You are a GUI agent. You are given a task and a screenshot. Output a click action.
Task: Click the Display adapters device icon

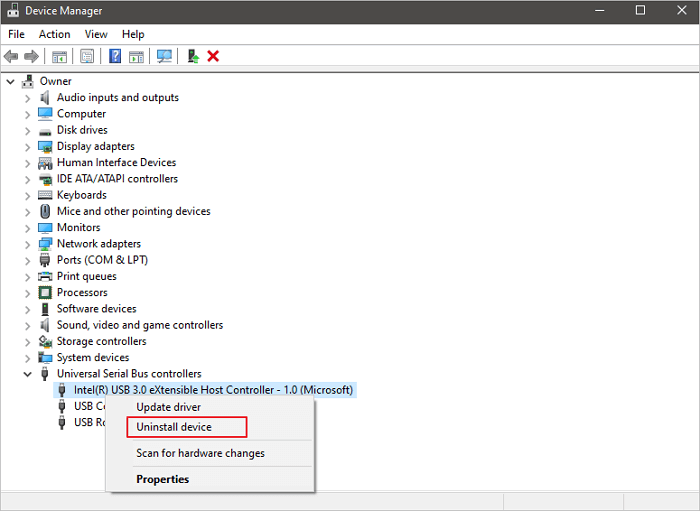(45, 146)
